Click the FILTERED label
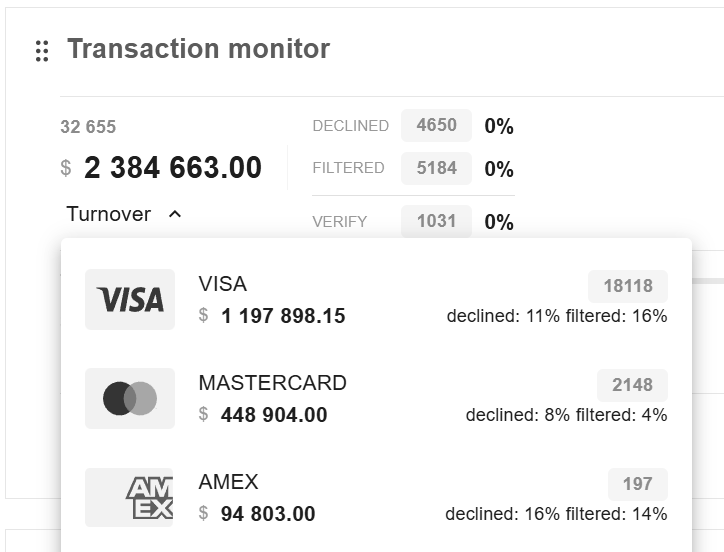 coord(348,168)
